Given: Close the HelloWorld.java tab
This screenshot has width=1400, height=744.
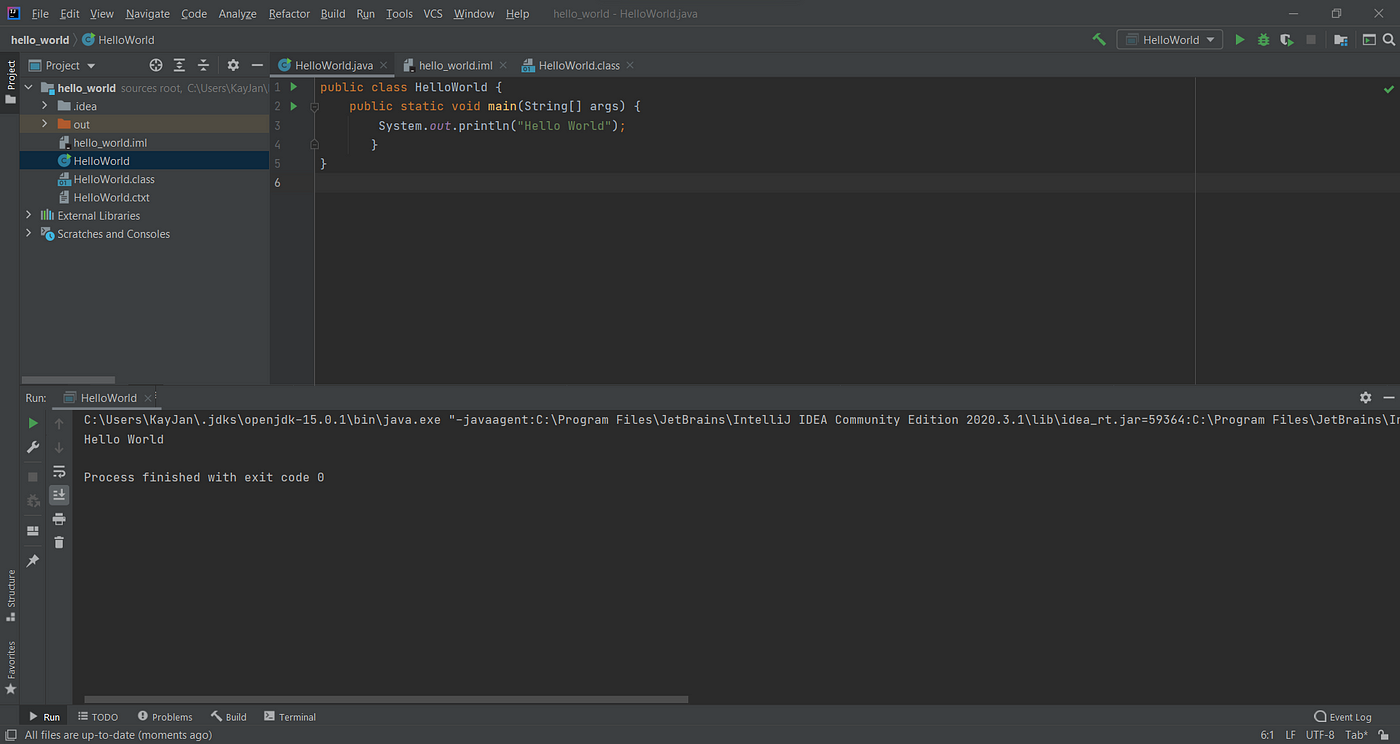Looking at the screenshot, I should tap(384, 66).
